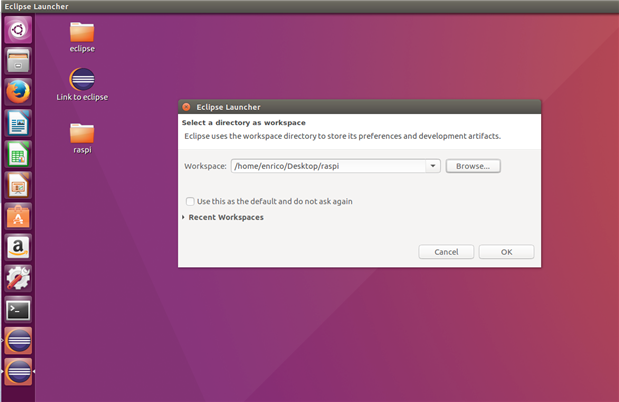Click the Browse... button

pos(473,166)
